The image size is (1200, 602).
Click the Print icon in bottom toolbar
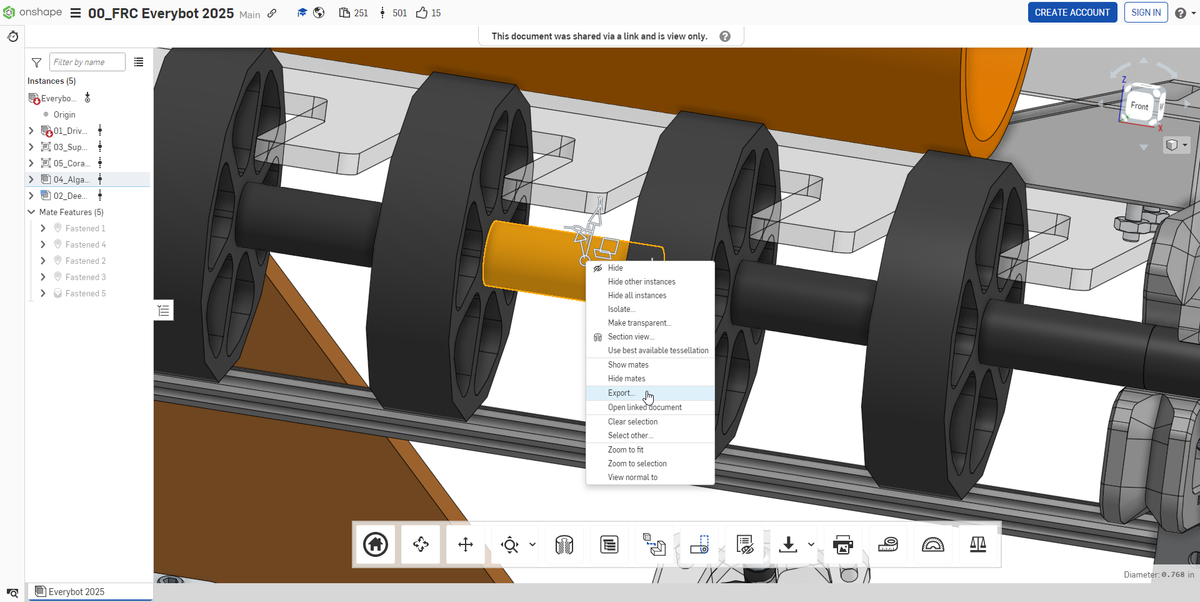843,545
